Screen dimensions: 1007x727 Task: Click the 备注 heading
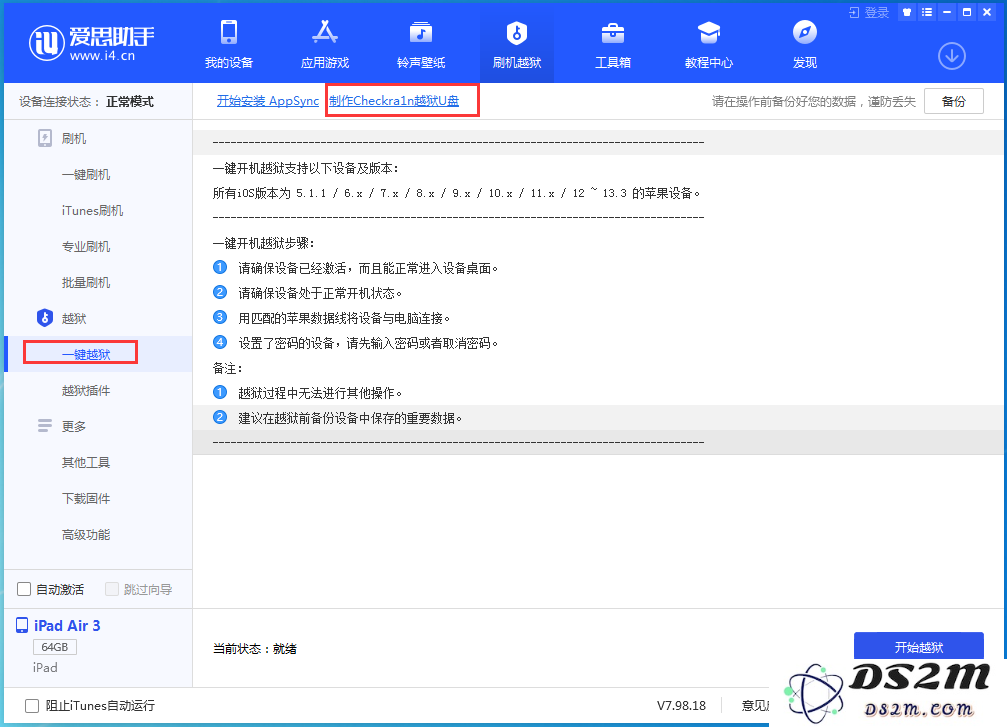[228, 368]
